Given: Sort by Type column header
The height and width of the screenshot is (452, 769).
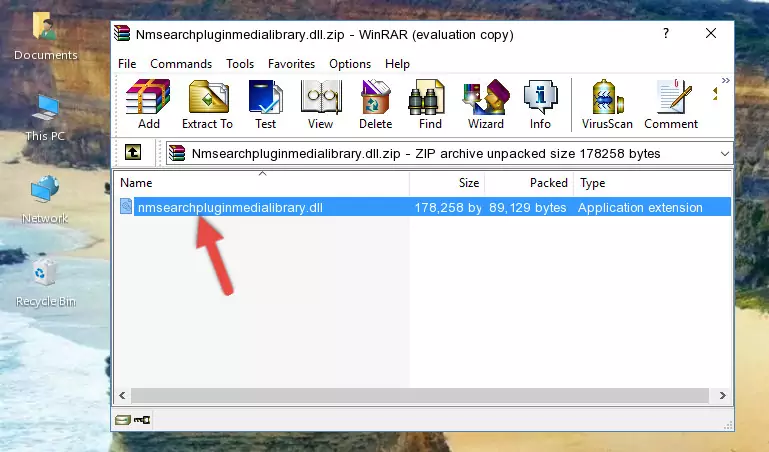Looking at the screenshot, I should point(653,183).
